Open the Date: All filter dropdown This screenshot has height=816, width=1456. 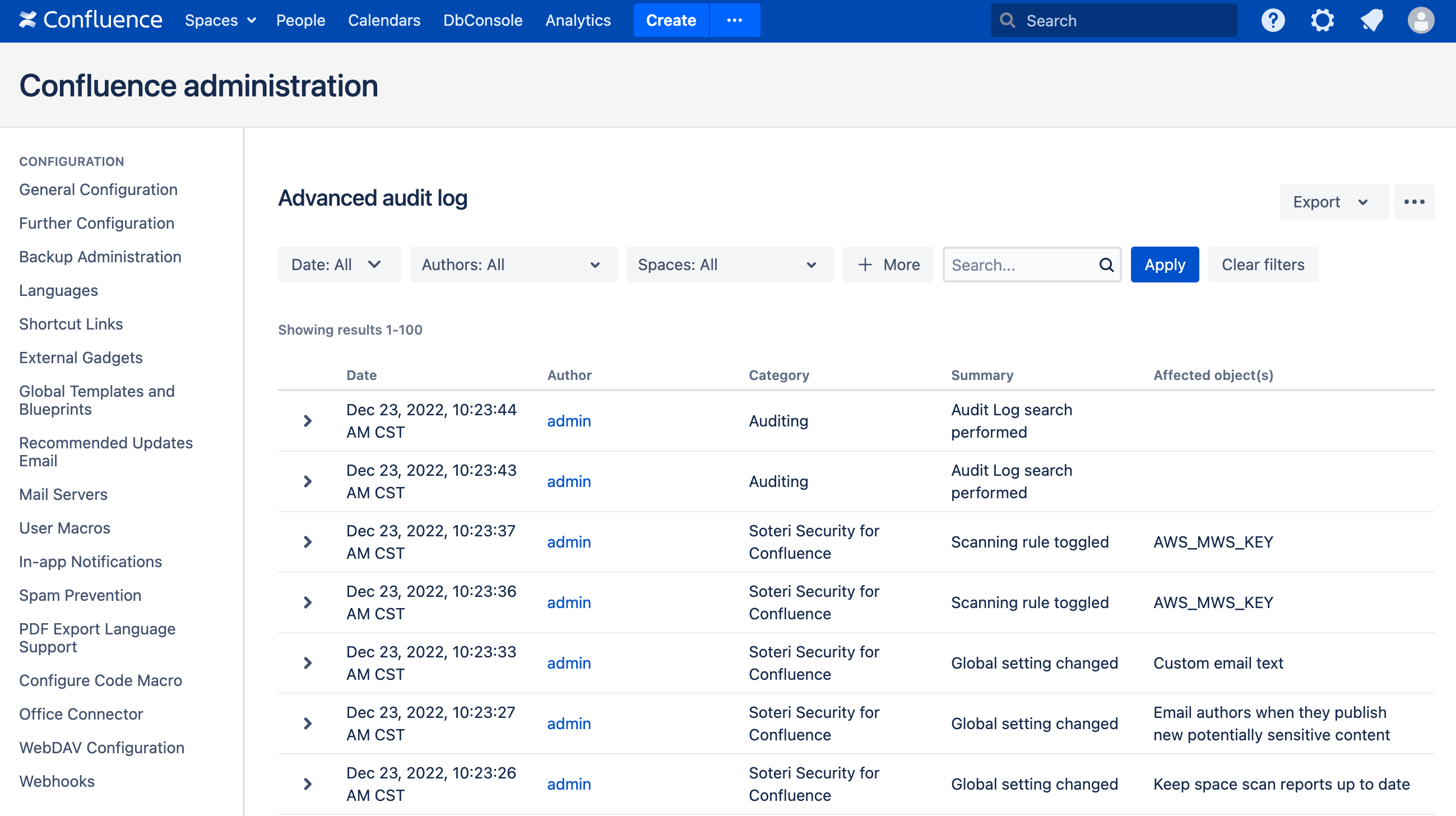pyautogui.click(x=339, y=265)
